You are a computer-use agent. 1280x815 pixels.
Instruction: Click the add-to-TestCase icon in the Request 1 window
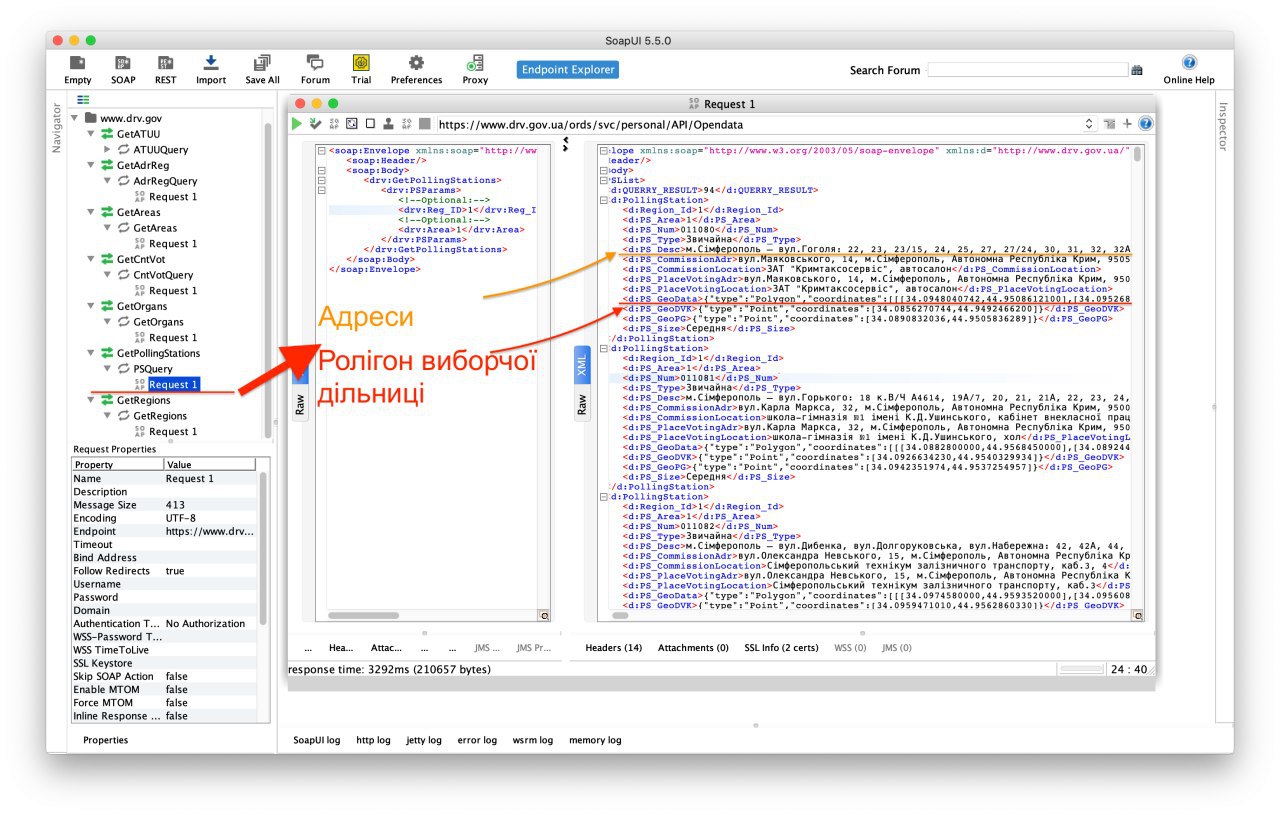315,124
